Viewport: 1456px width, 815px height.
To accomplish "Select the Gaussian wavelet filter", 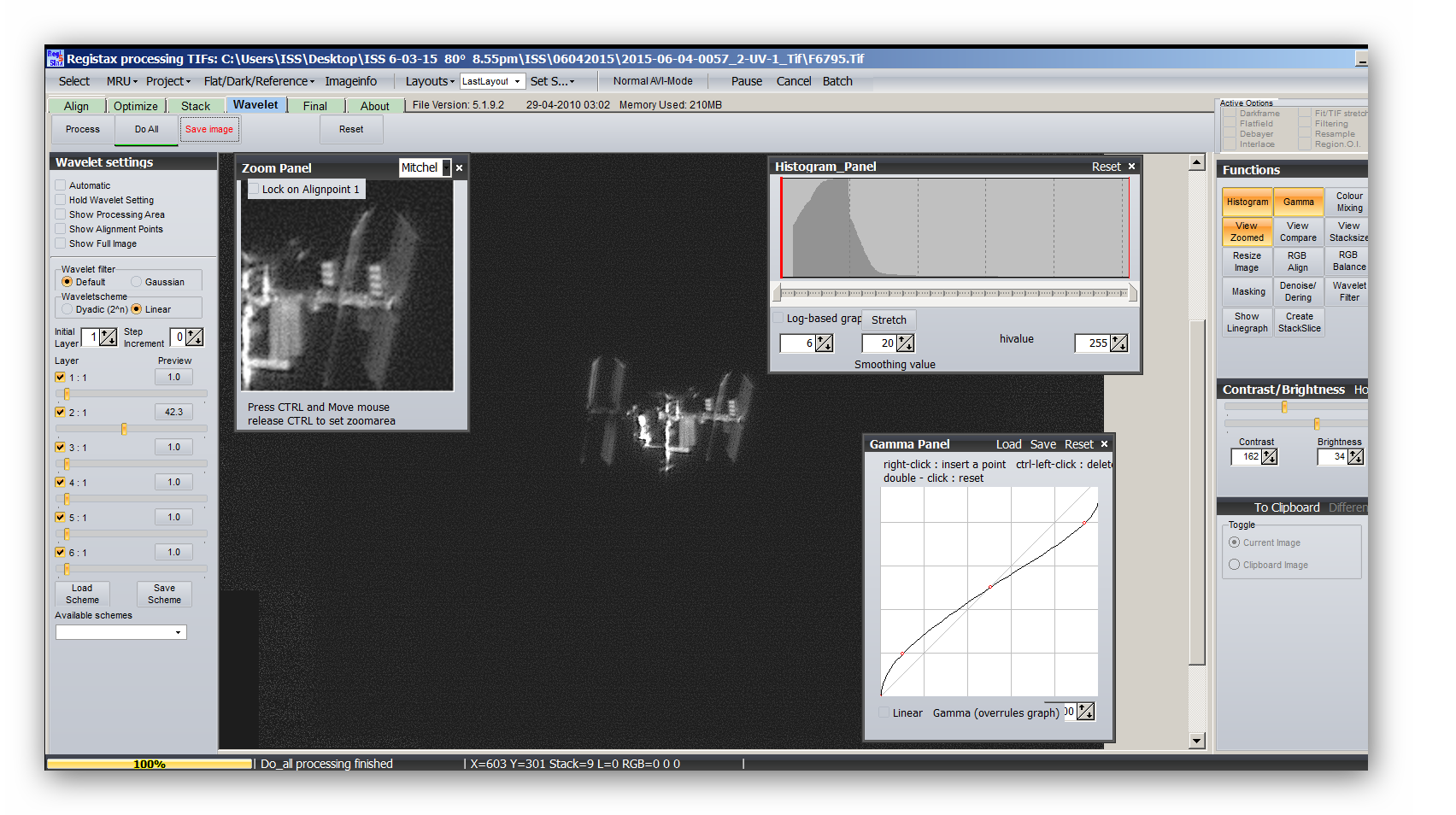I will (137, 282).
